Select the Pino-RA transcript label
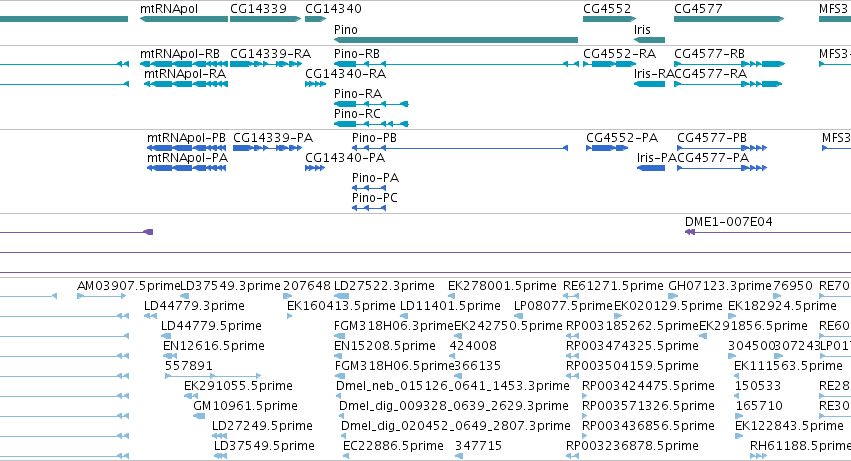Screen dimensions: 851x461 358,94
